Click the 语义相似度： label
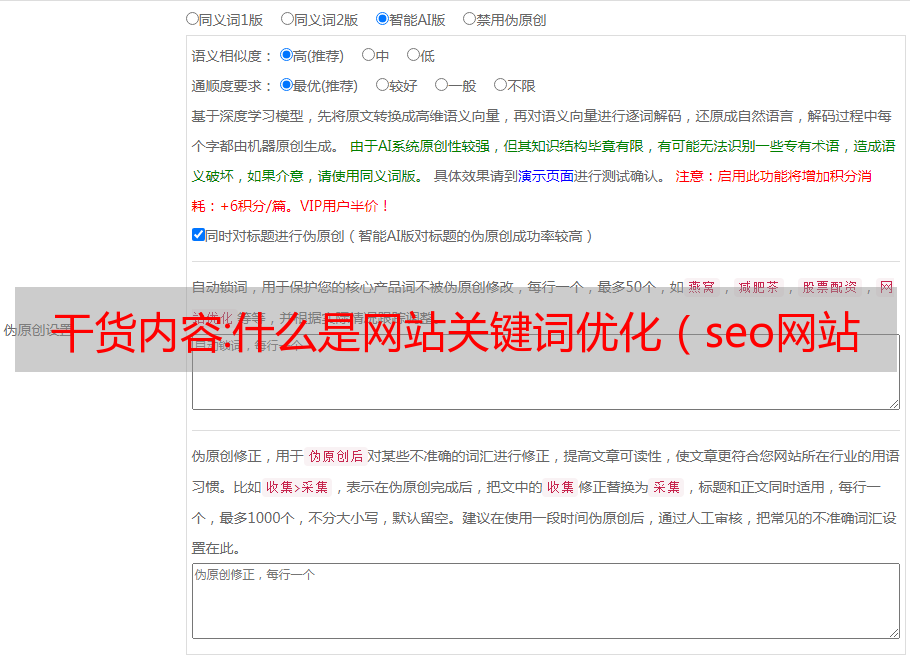Image resolution: width=911 pixels, height=658 pixels. click(232, 56)
